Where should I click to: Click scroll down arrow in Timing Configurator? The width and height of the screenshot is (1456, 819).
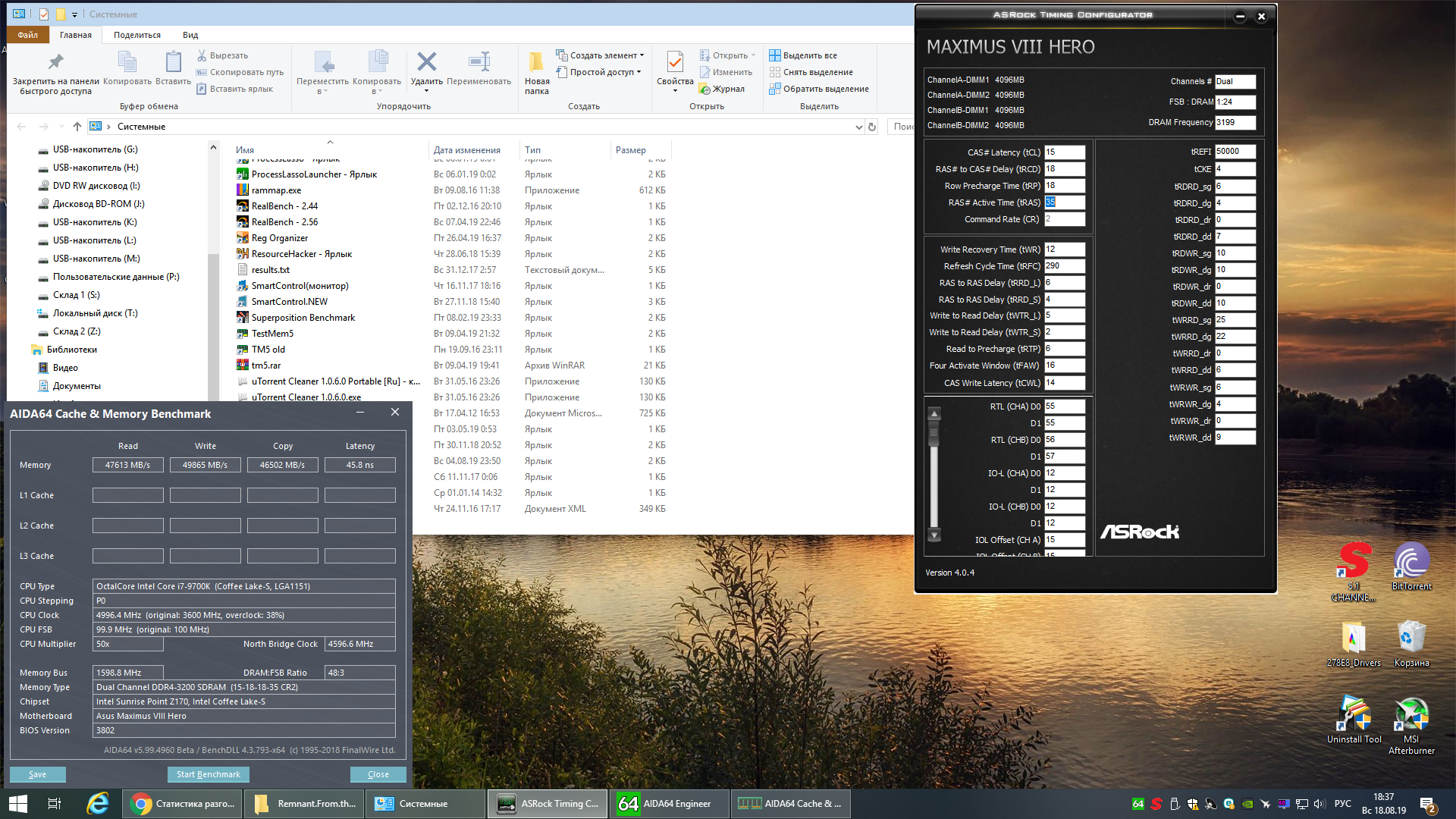click(x=934, y=535)
